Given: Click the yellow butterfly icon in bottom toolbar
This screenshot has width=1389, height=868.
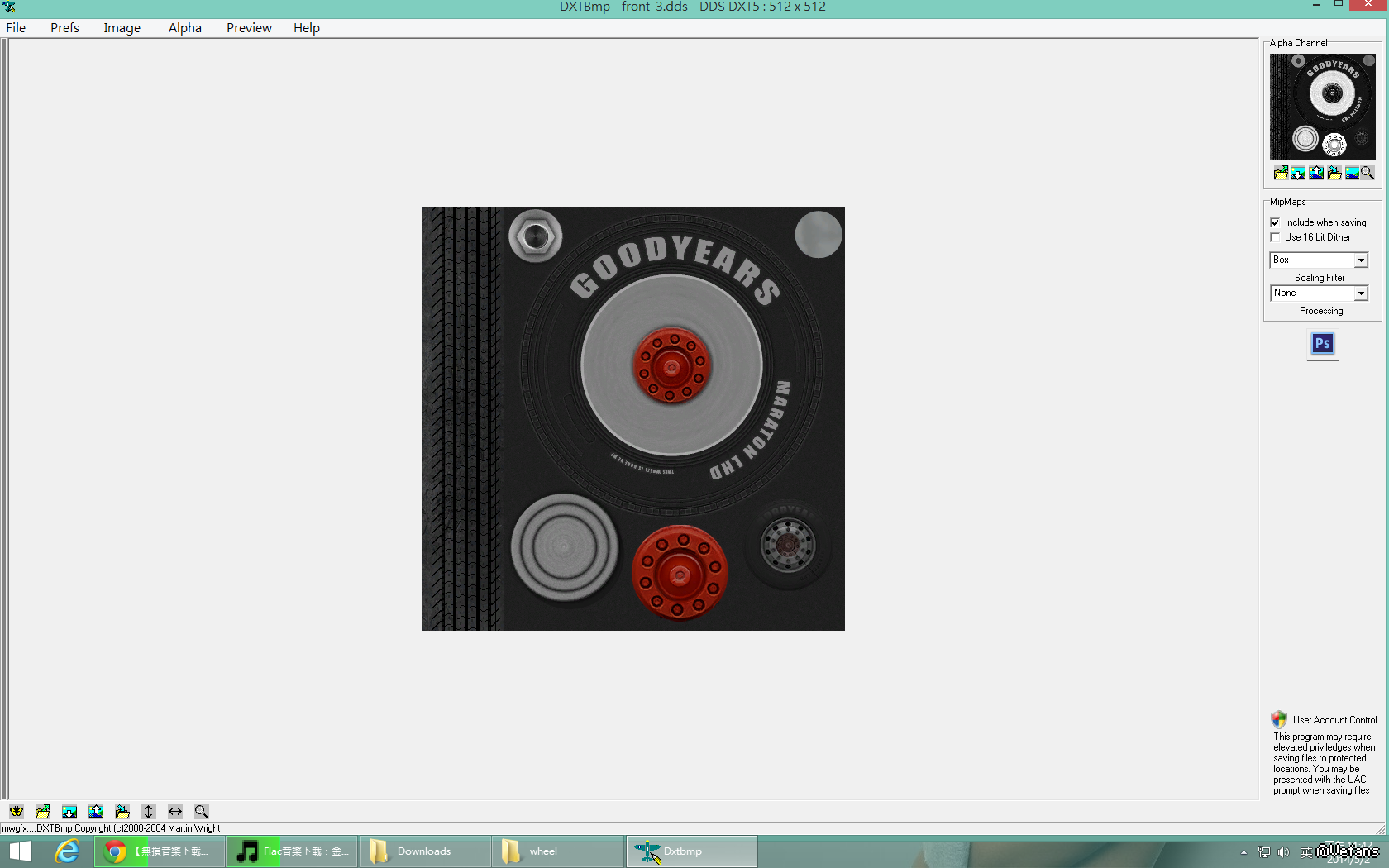Looking at the screenshot, I should 17,812.
